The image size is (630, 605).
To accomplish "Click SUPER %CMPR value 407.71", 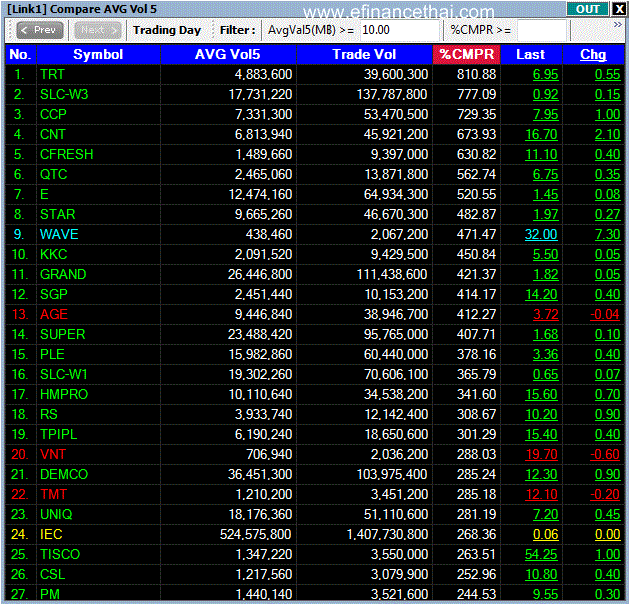I will point(477,335).
